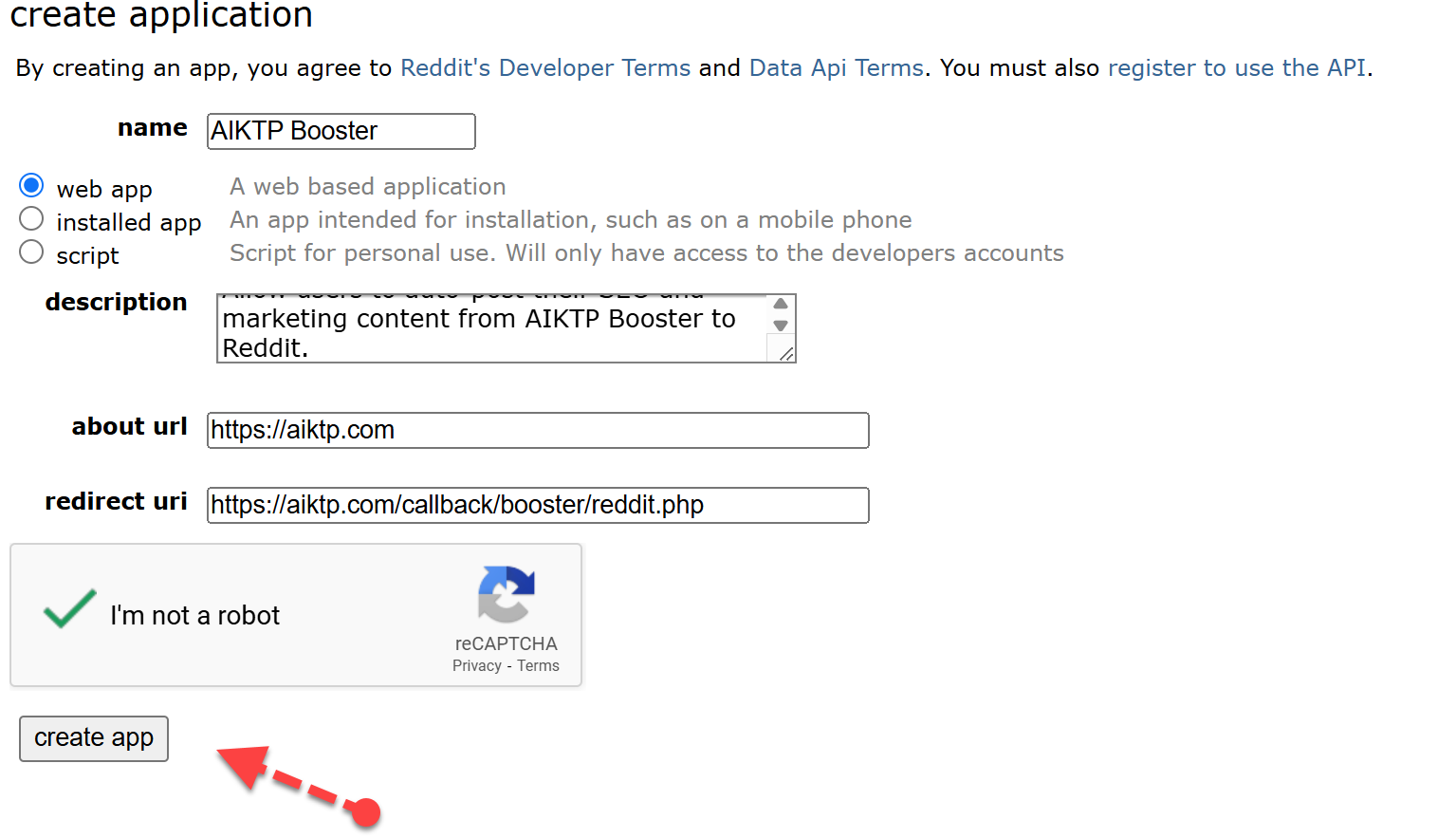The width and height of the screenshot is (1456, 838).
Task: Follow the register to use the API link
Action: 1236,68
